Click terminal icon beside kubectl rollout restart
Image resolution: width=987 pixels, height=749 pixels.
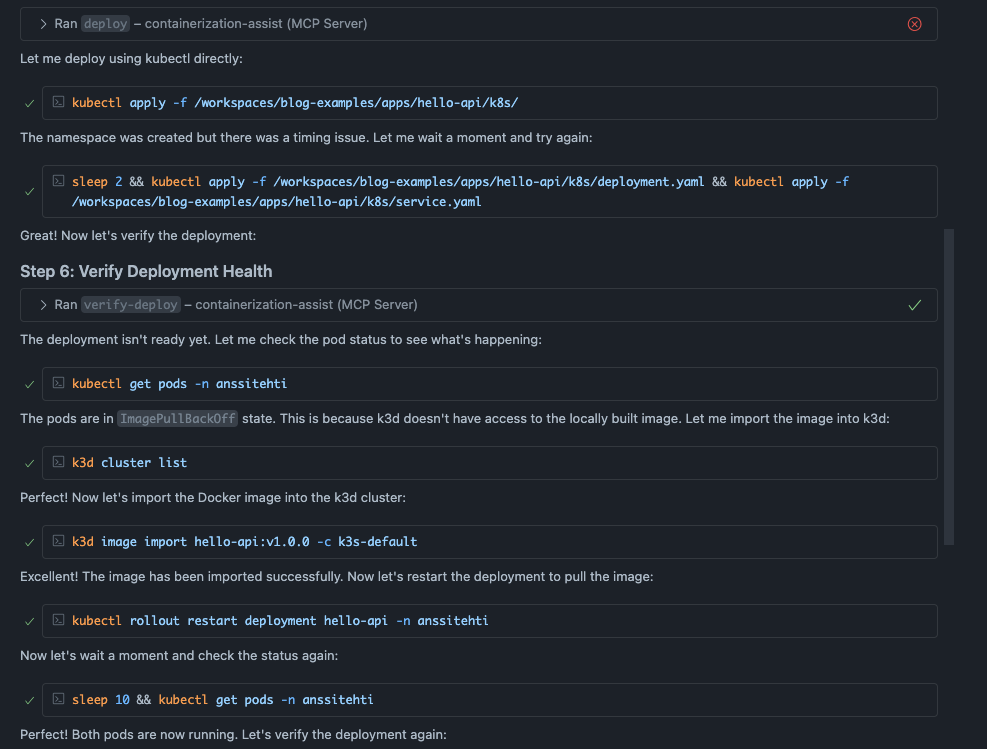click(x=59, y=621)
